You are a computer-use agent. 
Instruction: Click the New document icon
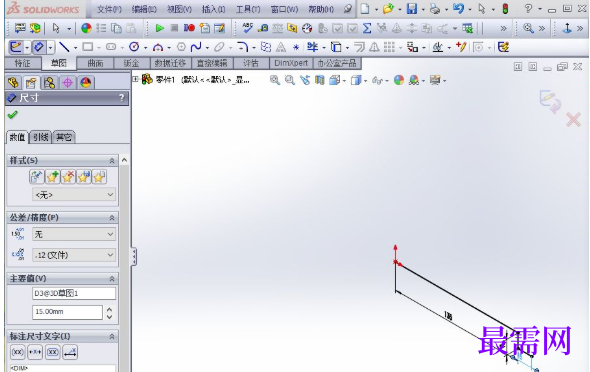click(365, 9)
